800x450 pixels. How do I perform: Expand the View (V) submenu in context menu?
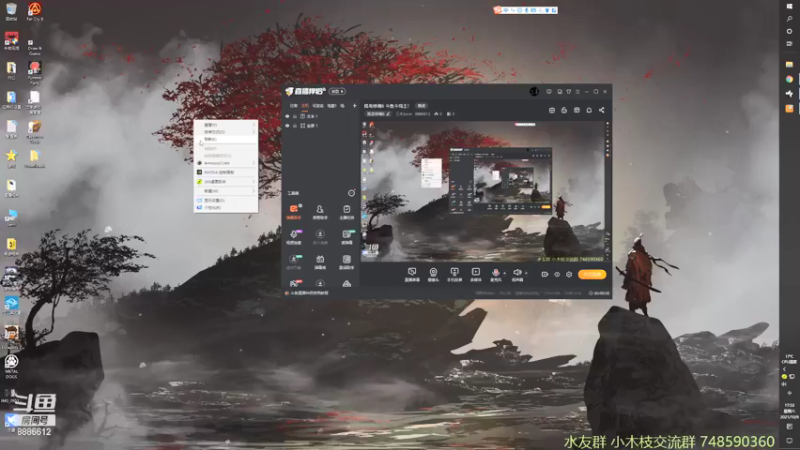(226, 124)
